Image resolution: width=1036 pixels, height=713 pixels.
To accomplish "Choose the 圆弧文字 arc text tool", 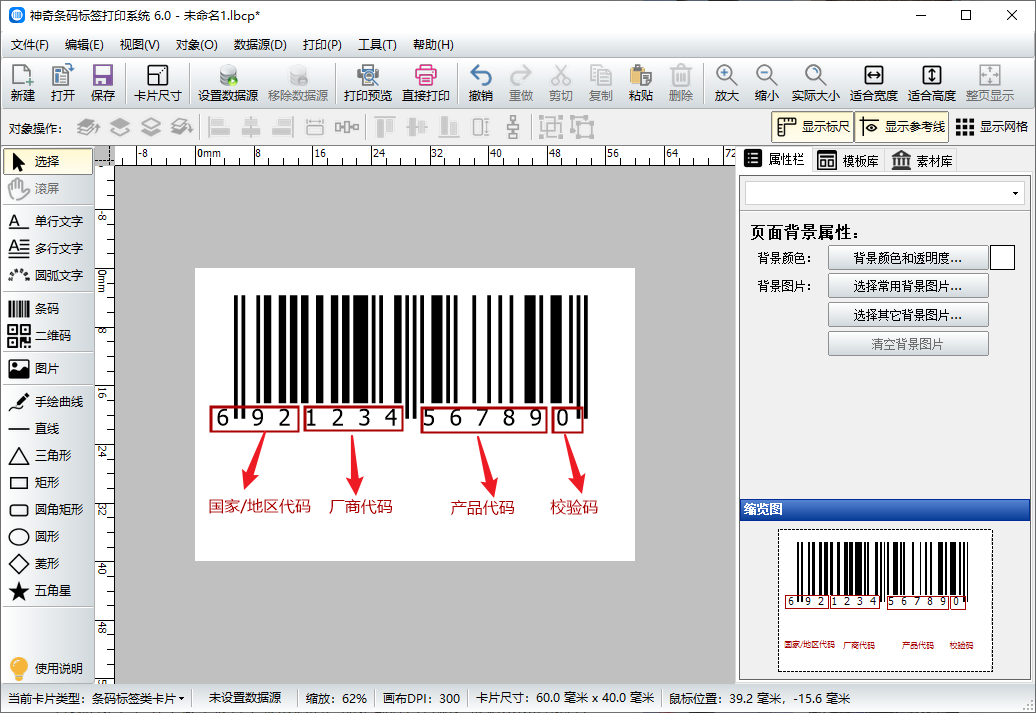I will click(x=48, y=275).
